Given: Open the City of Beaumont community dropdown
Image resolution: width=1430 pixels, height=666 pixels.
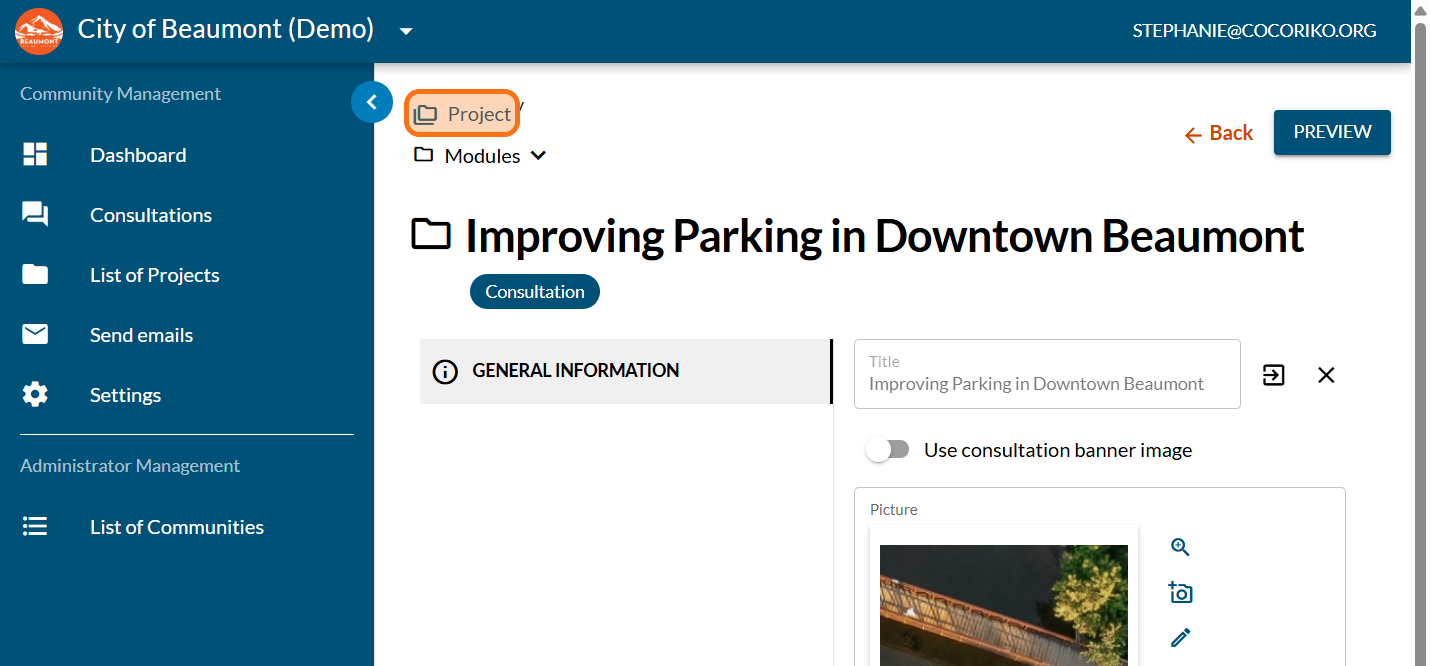Looking at the screenshot, I should [406, 31].
